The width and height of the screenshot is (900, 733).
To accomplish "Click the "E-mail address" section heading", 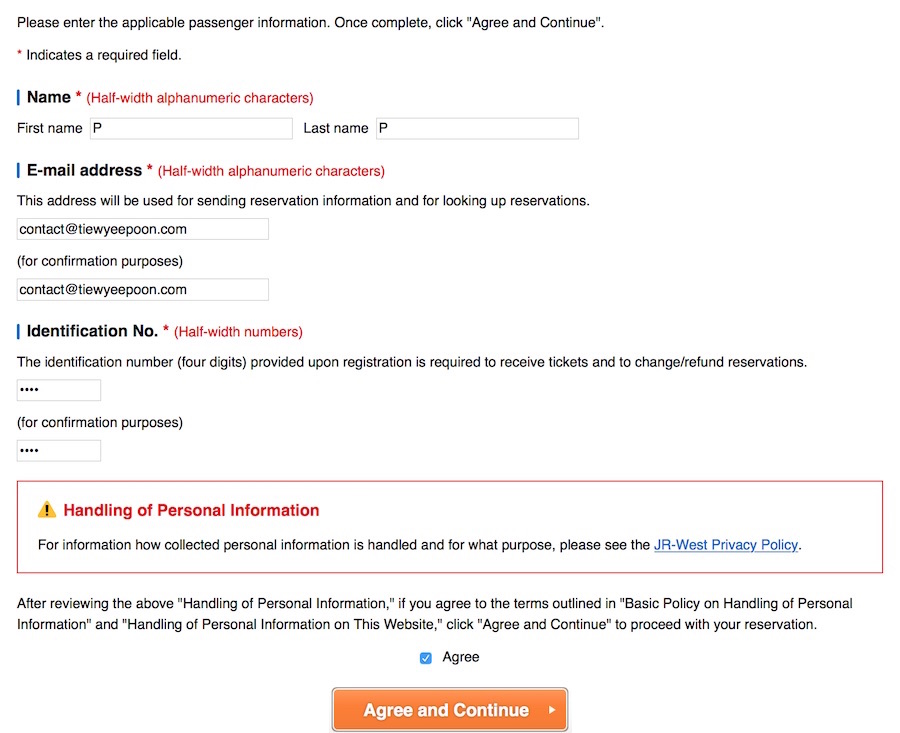I will (x=84, y=170).
